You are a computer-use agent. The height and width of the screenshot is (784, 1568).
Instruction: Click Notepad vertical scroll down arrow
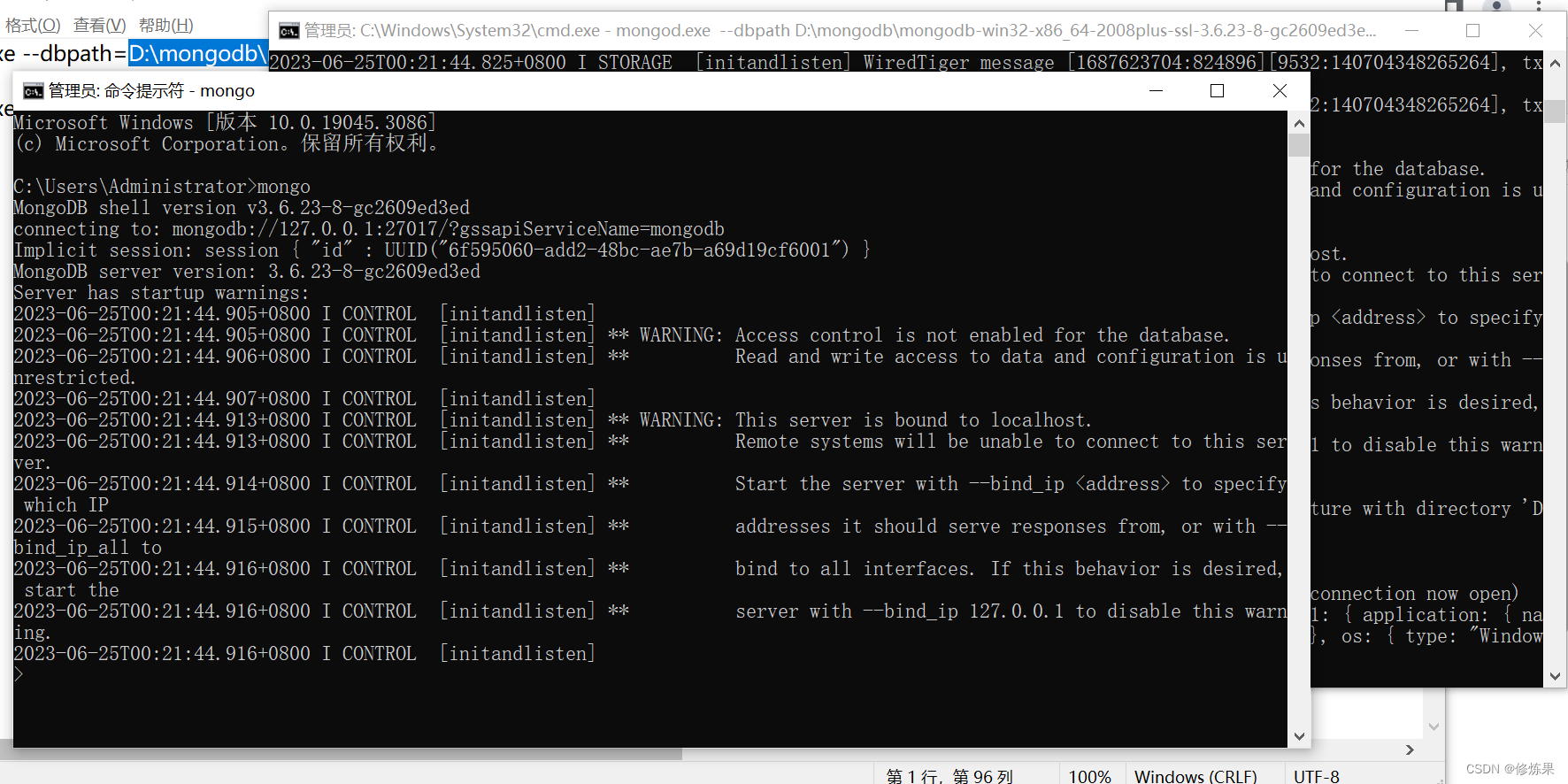[1434, 727]
